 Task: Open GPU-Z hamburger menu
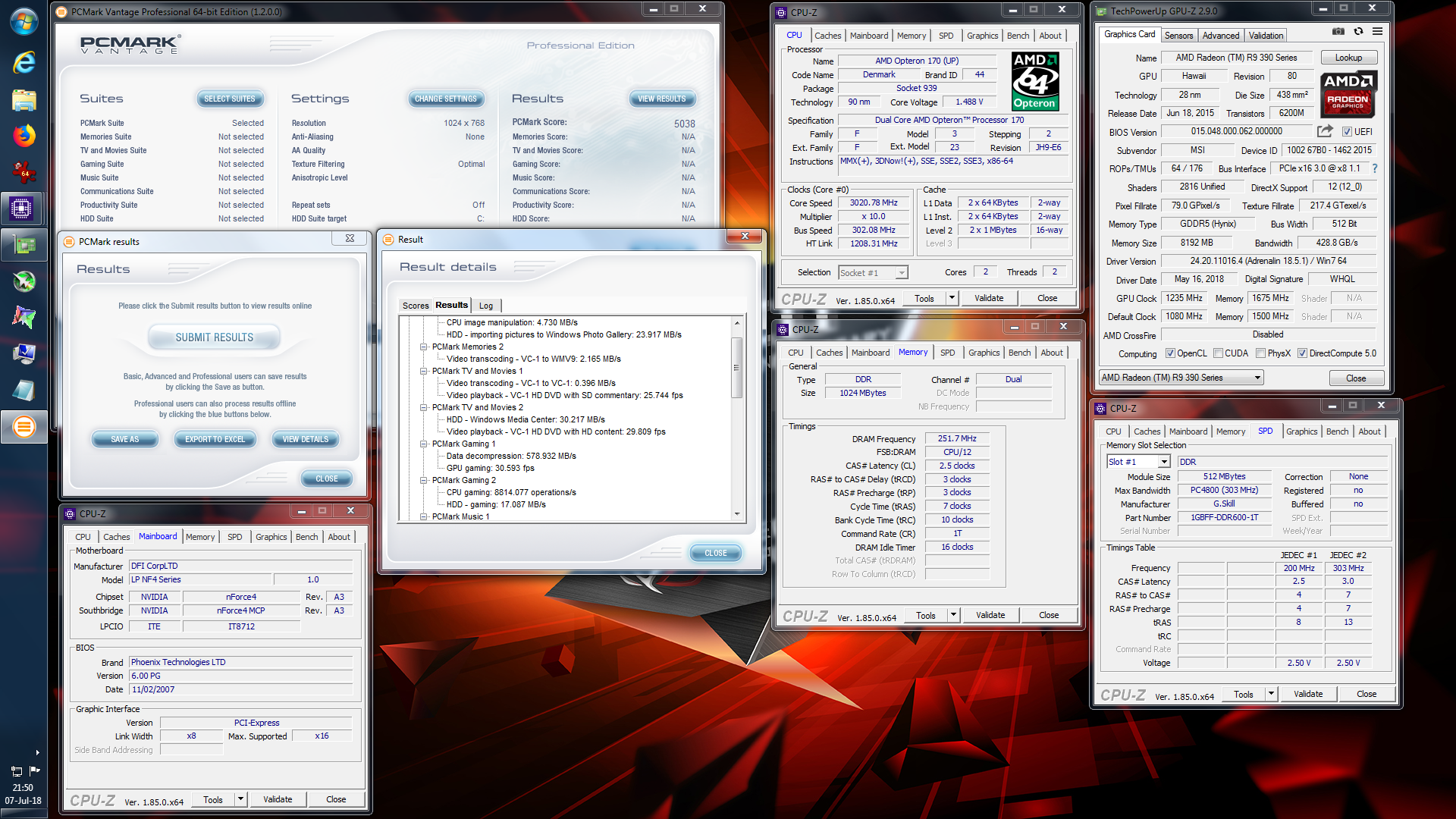pos(1377,31)
